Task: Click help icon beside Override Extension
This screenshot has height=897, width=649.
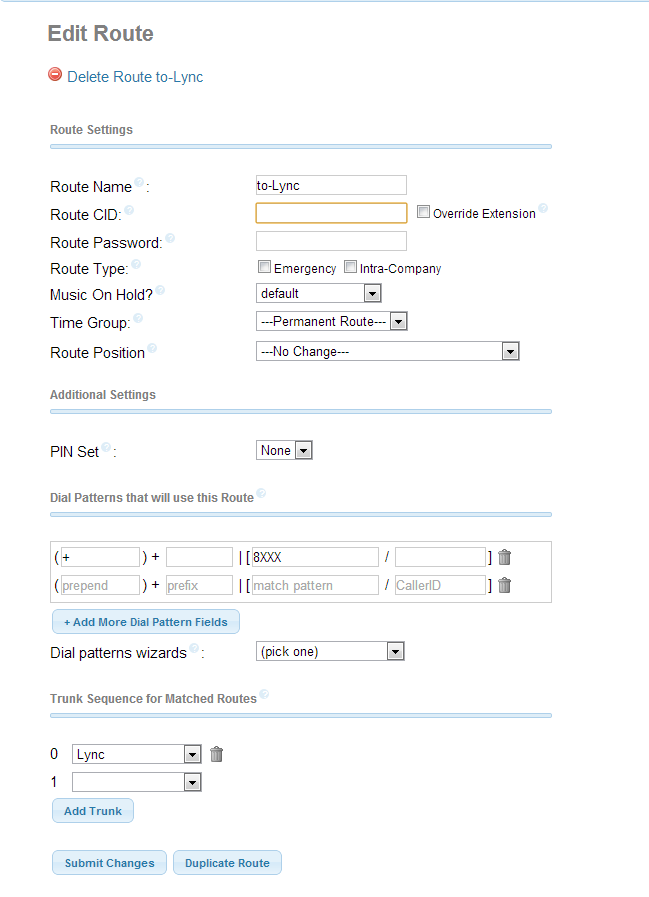Action: pos(543,209)
